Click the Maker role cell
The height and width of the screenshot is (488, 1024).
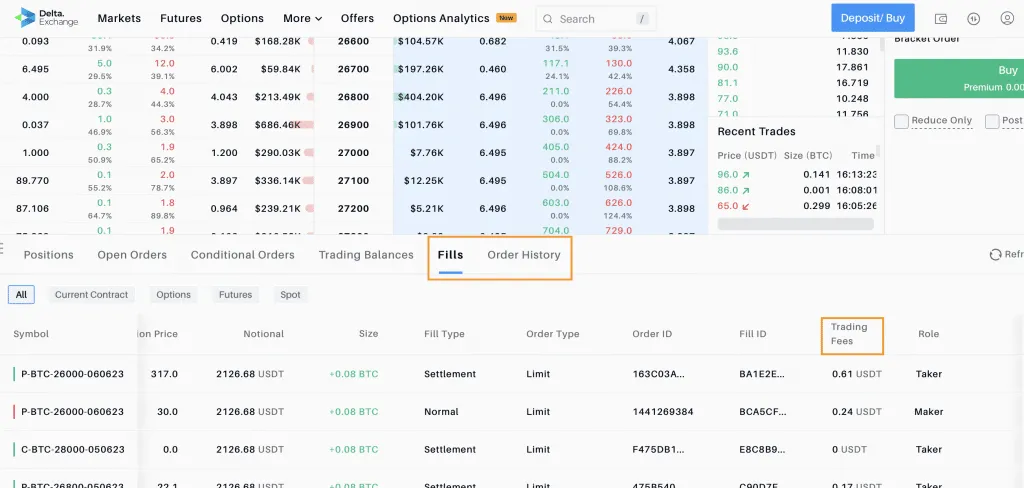coord(929,412)
